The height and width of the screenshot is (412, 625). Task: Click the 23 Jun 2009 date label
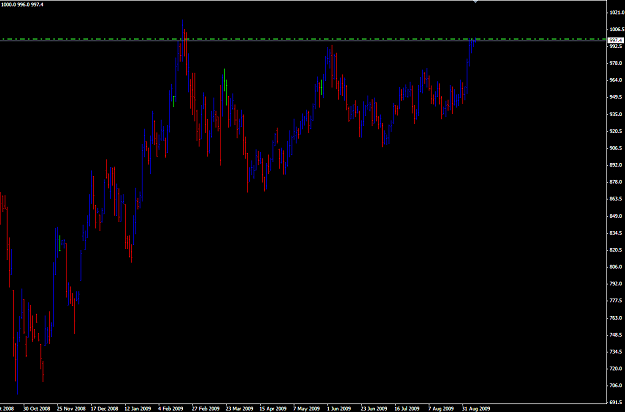tap(374, 408)
